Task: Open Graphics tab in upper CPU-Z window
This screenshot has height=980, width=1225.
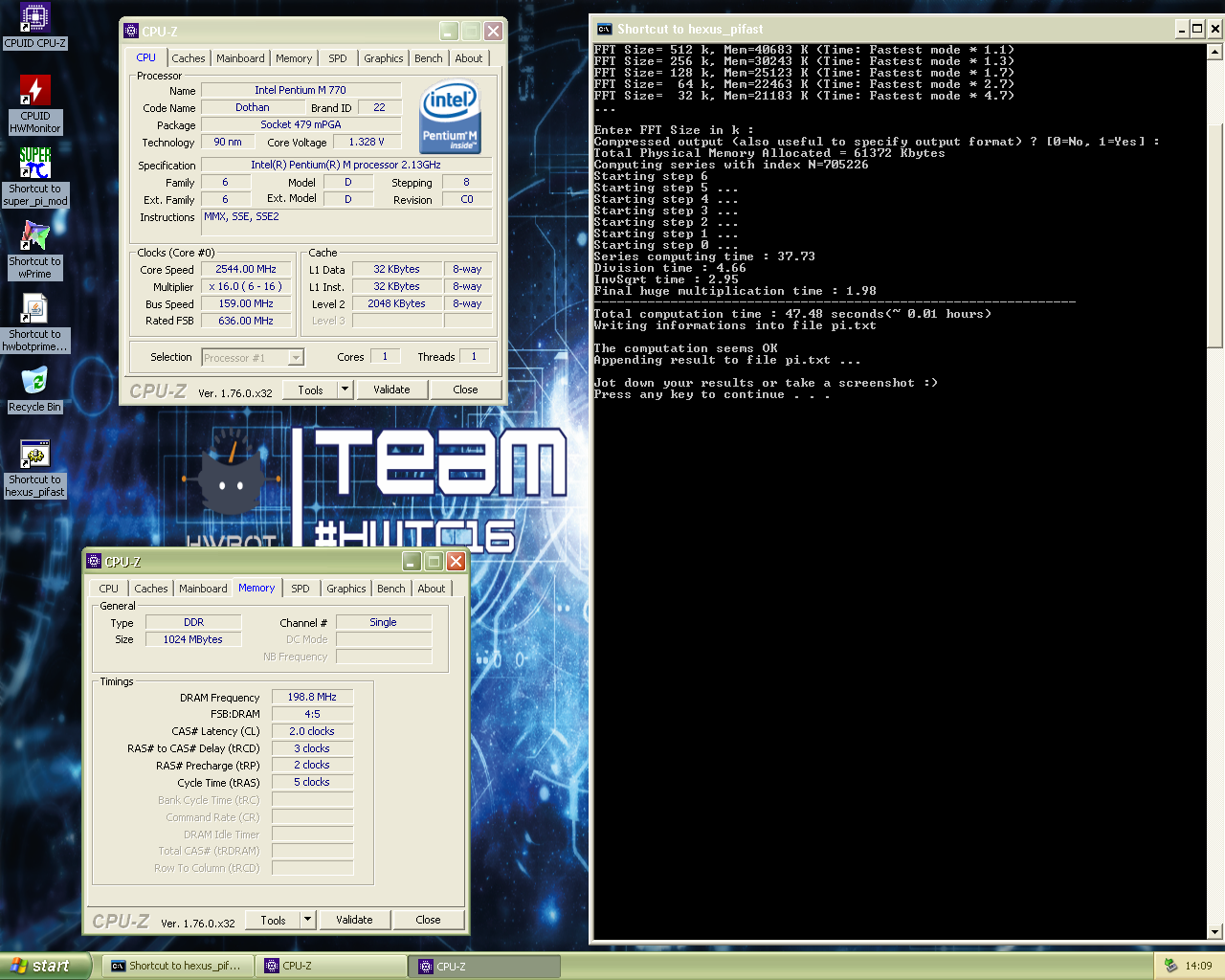Action: click(x=384, y=58)
